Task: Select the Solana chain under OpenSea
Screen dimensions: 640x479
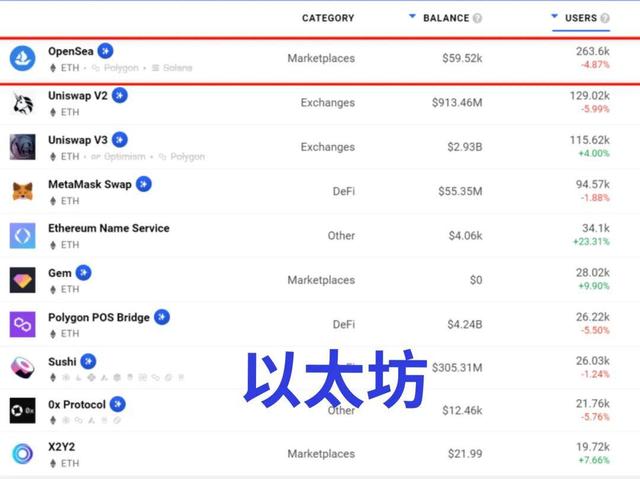Action: click(172, 68)
